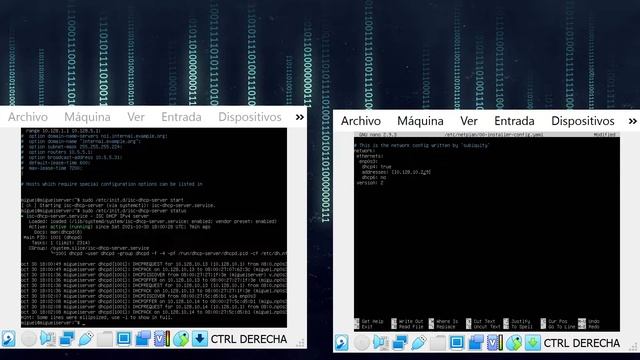
Task: Click V chip virtualization indicator in left VM
Action: [162, 339]
